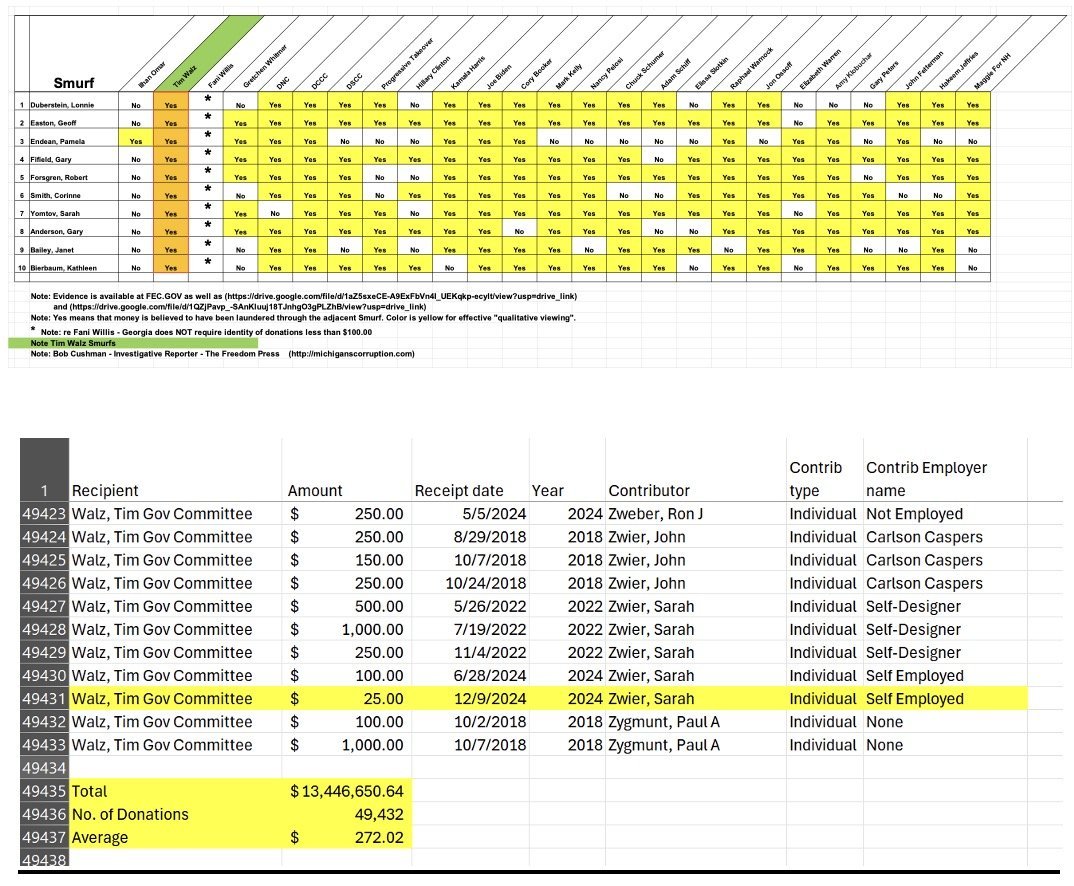Screen dimensions: 1074x886
Task: Click the Contrib Employer name header cell
Action: tap(930, 478)
